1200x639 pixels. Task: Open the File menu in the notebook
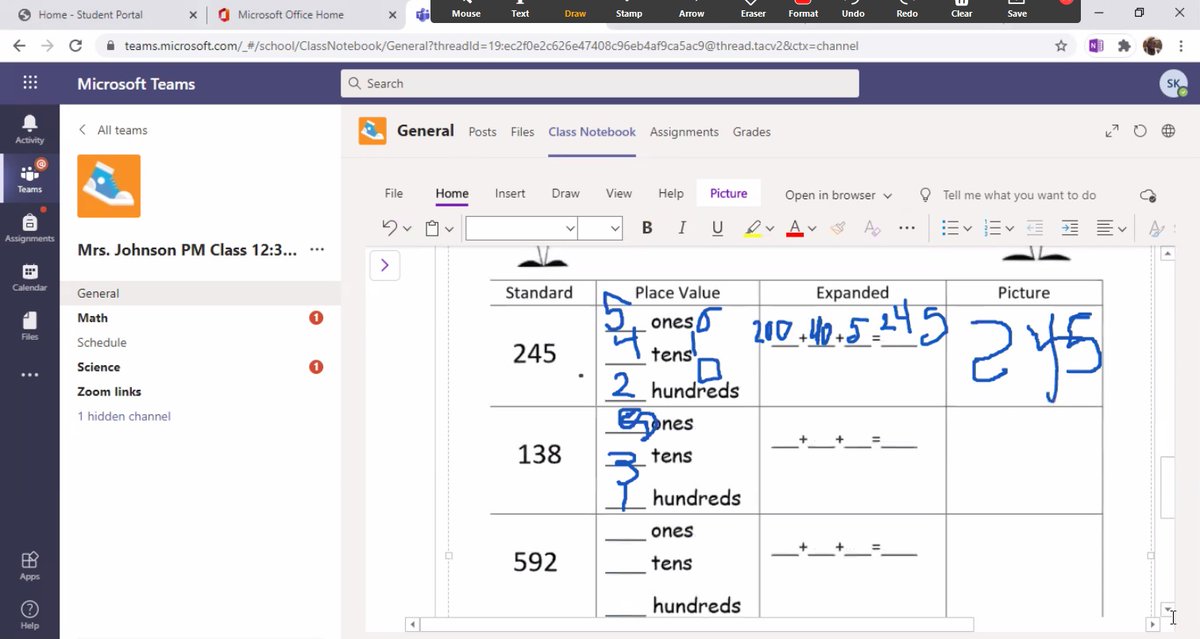pos(394,194)
